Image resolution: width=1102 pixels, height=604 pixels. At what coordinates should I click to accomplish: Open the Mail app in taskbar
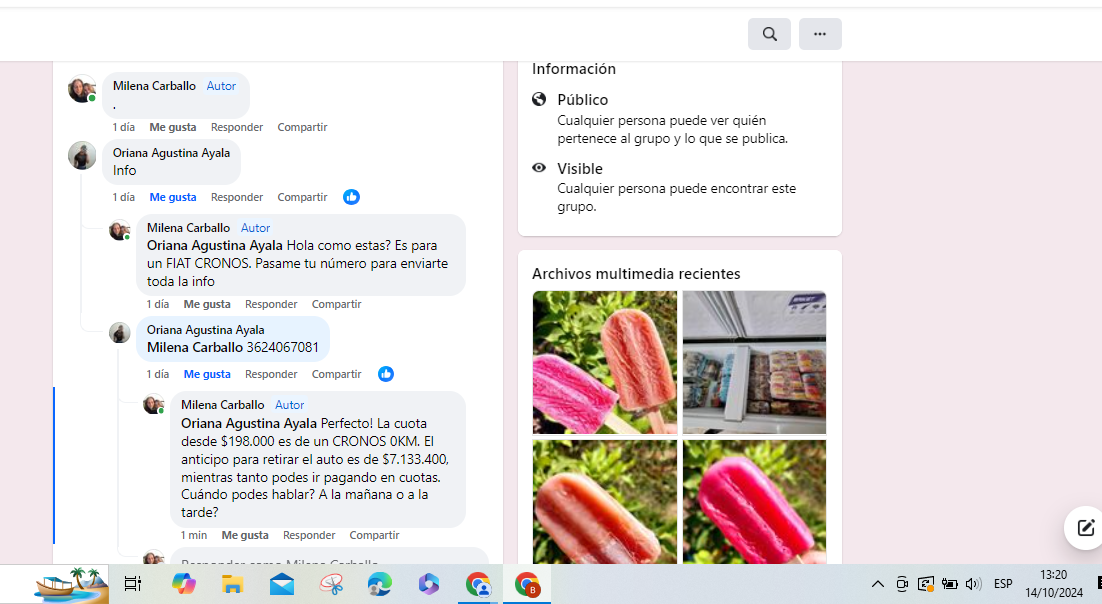(x=282, y=584)
